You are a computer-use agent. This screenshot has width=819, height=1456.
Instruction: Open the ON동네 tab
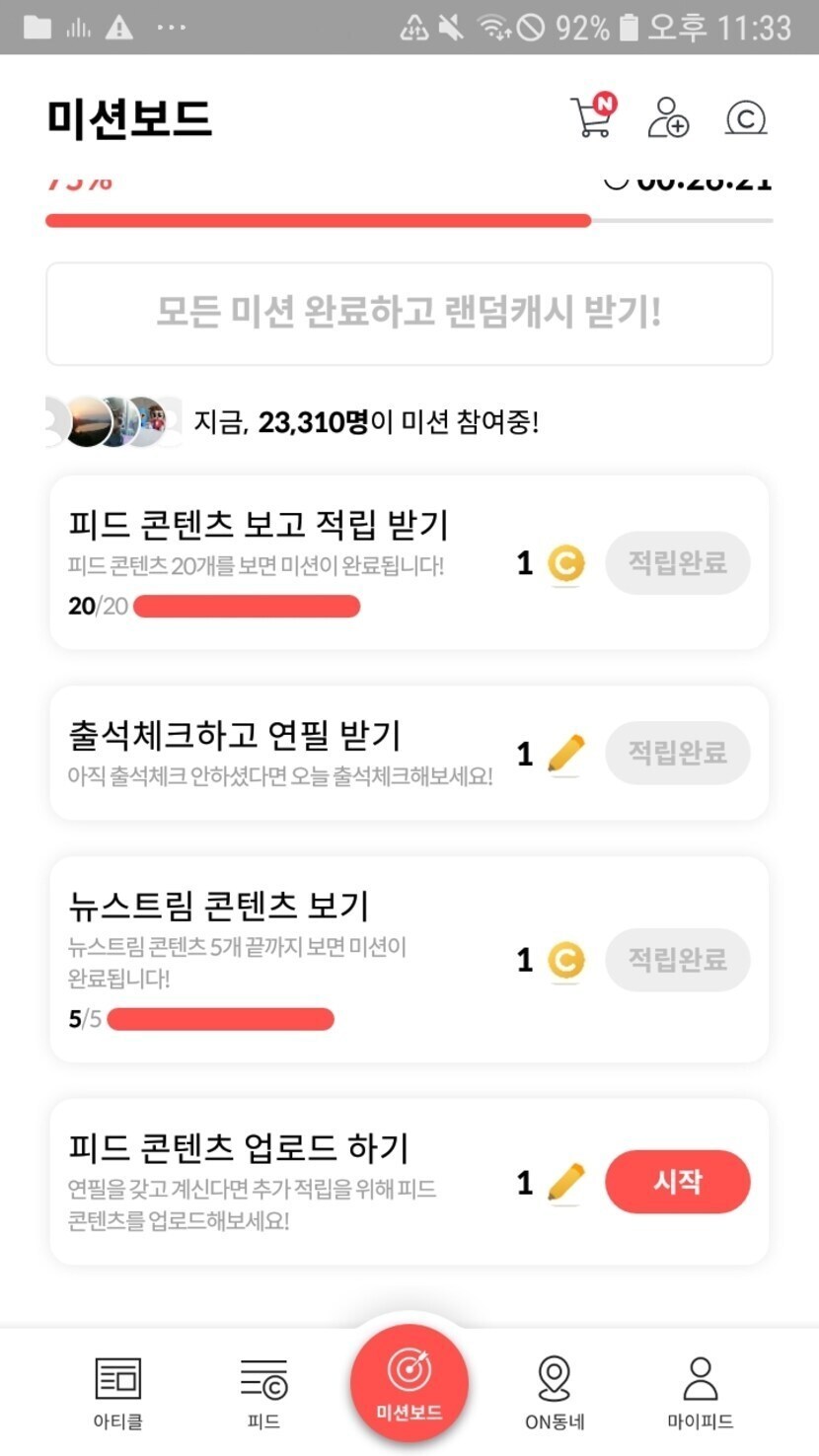pos(555,1393)
